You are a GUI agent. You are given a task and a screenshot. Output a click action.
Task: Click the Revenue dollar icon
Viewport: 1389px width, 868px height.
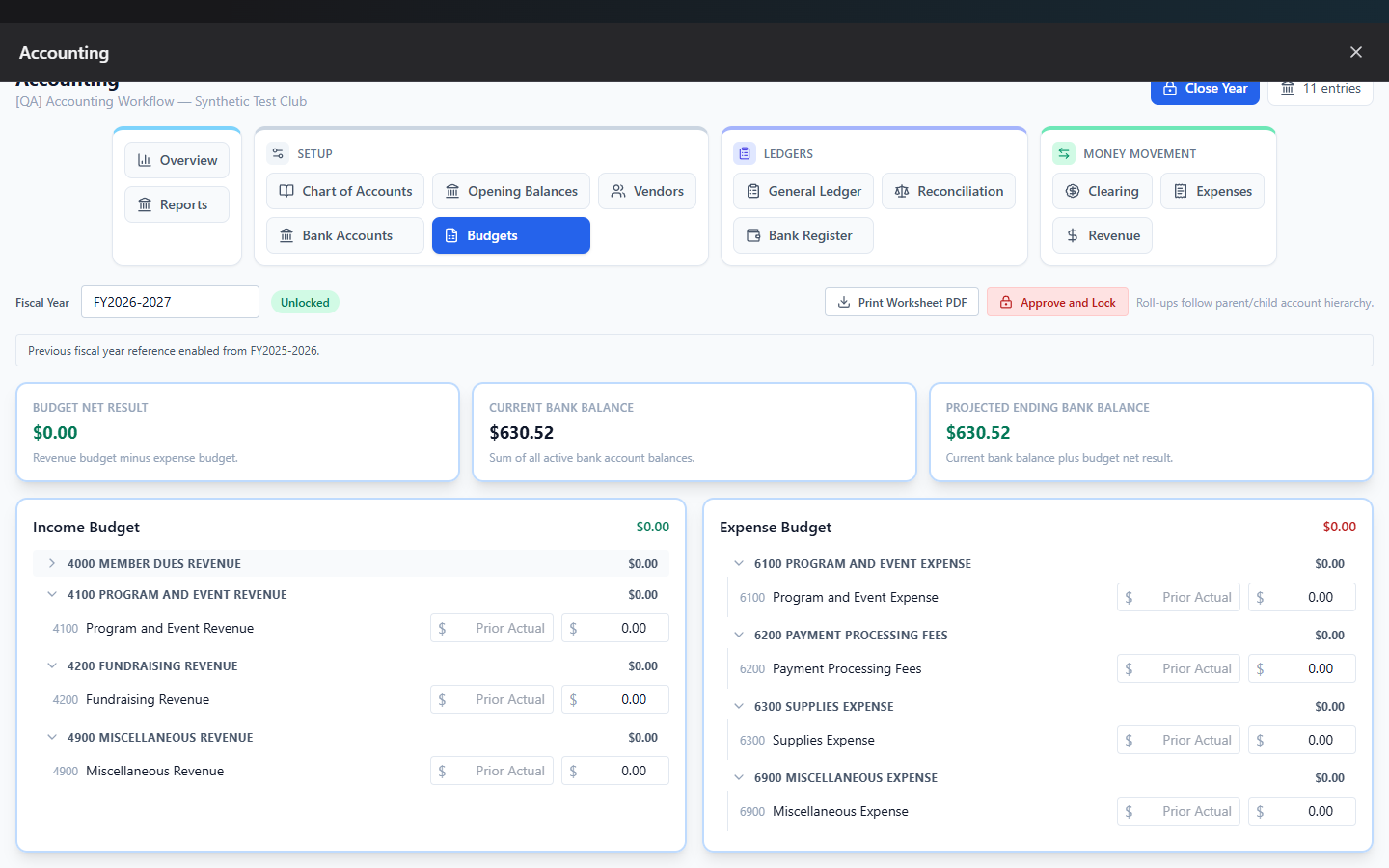click(1073, 235)
